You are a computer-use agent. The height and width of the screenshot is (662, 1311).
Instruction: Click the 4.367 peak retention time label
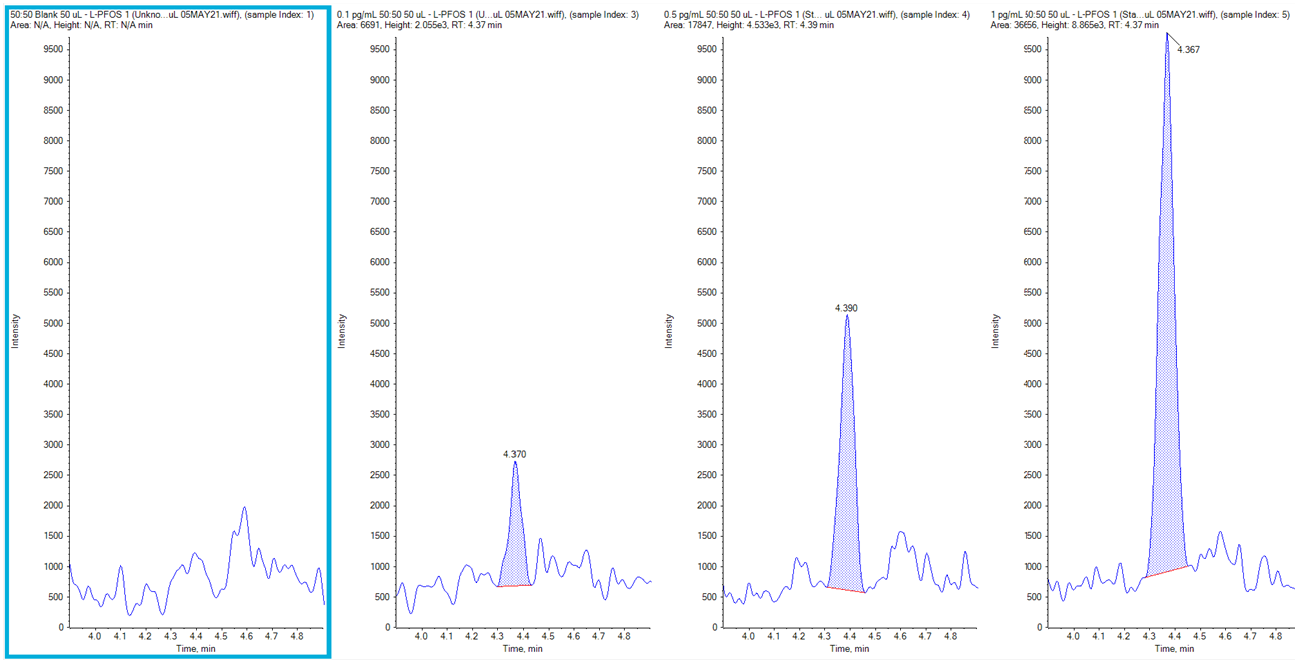[x=1186, y=48]
